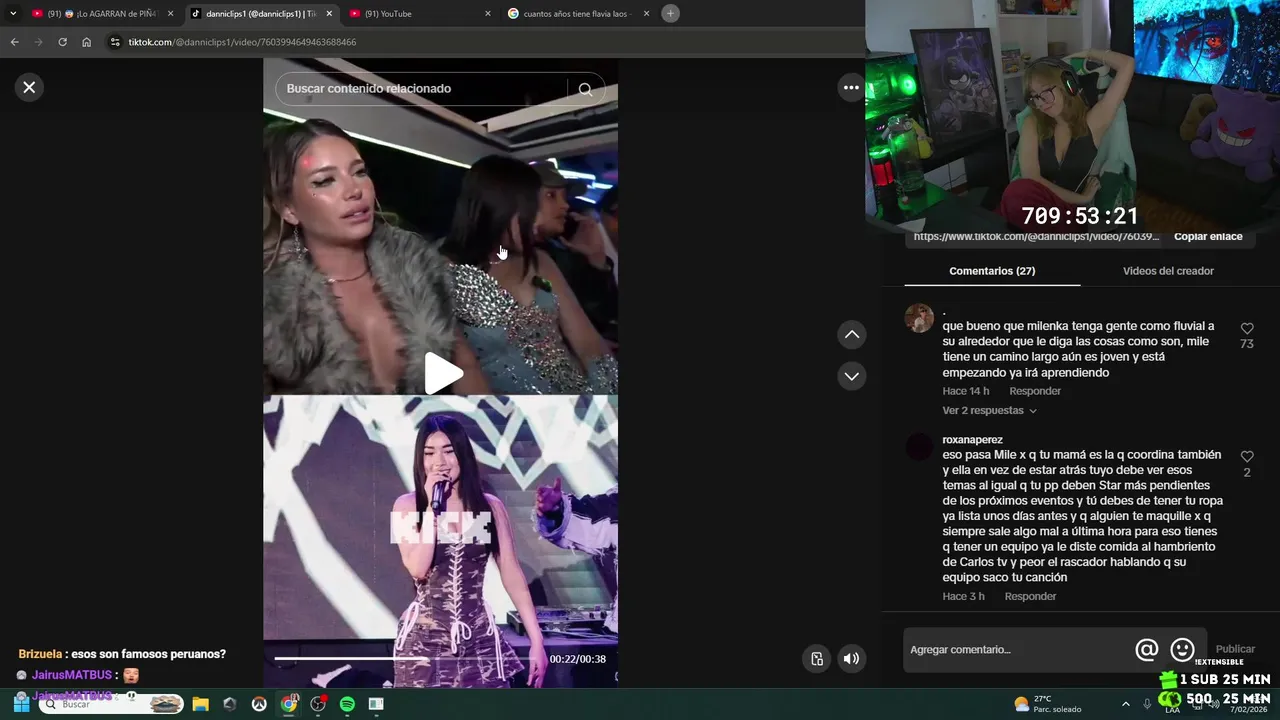The height and width of the screenshot is (720, 1280).
Task: Click the tiktok.com URL address bar
Action: 242,42
